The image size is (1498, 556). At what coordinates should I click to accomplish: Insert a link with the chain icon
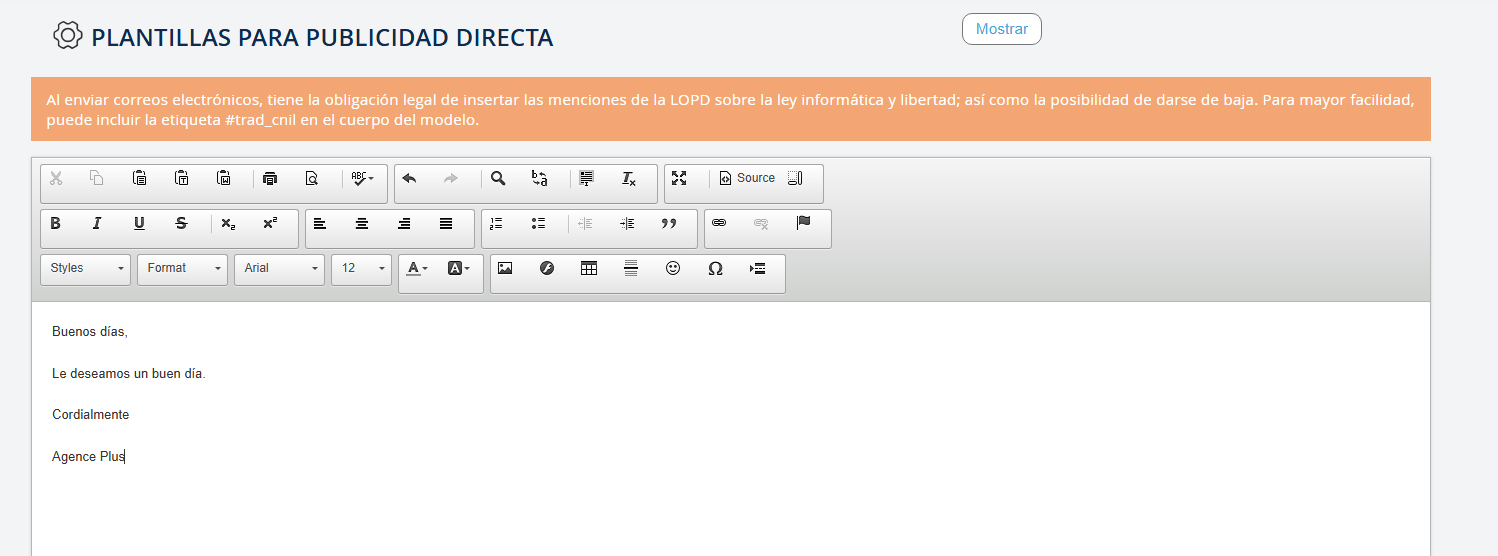click(x=718, y=223)
